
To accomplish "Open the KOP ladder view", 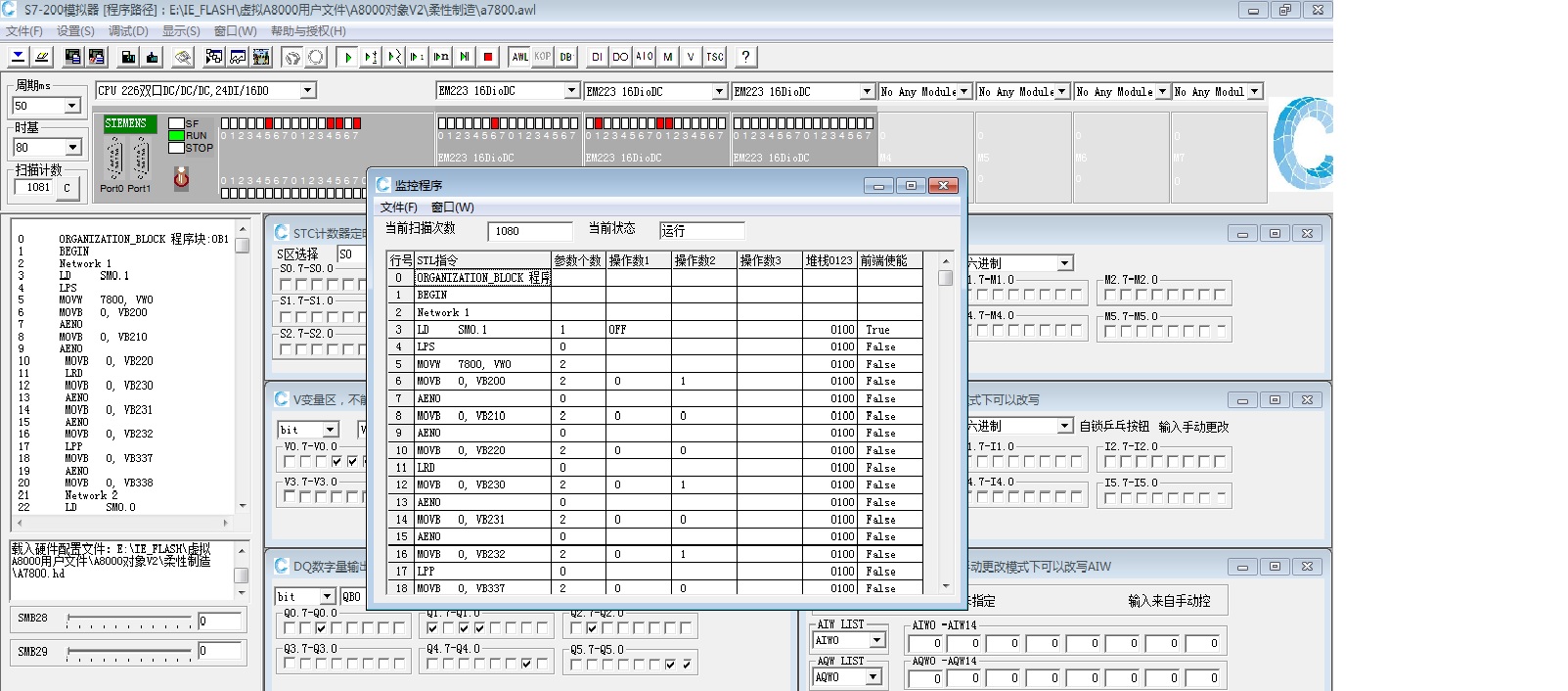I will [543, 57].
